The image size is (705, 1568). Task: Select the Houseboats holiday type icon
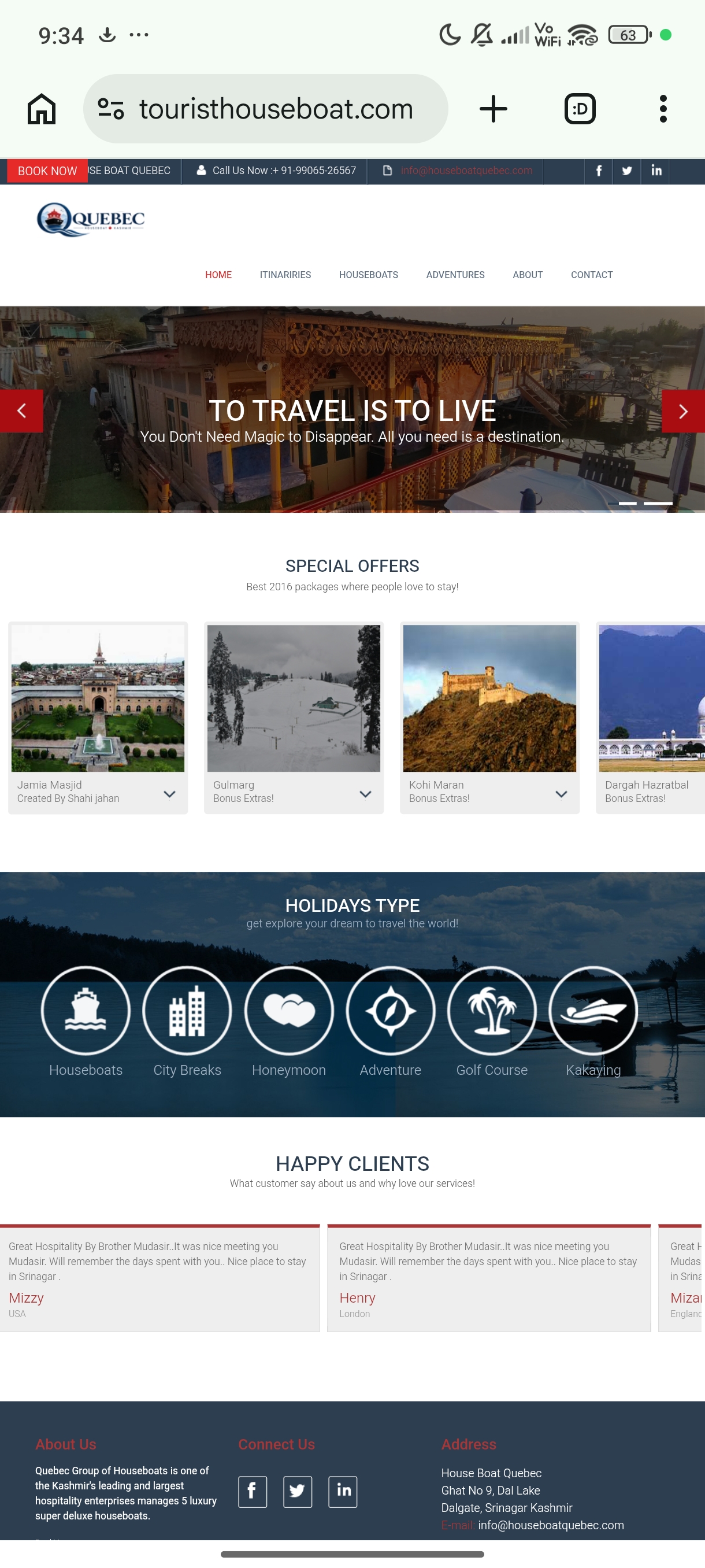[86, 1011]
